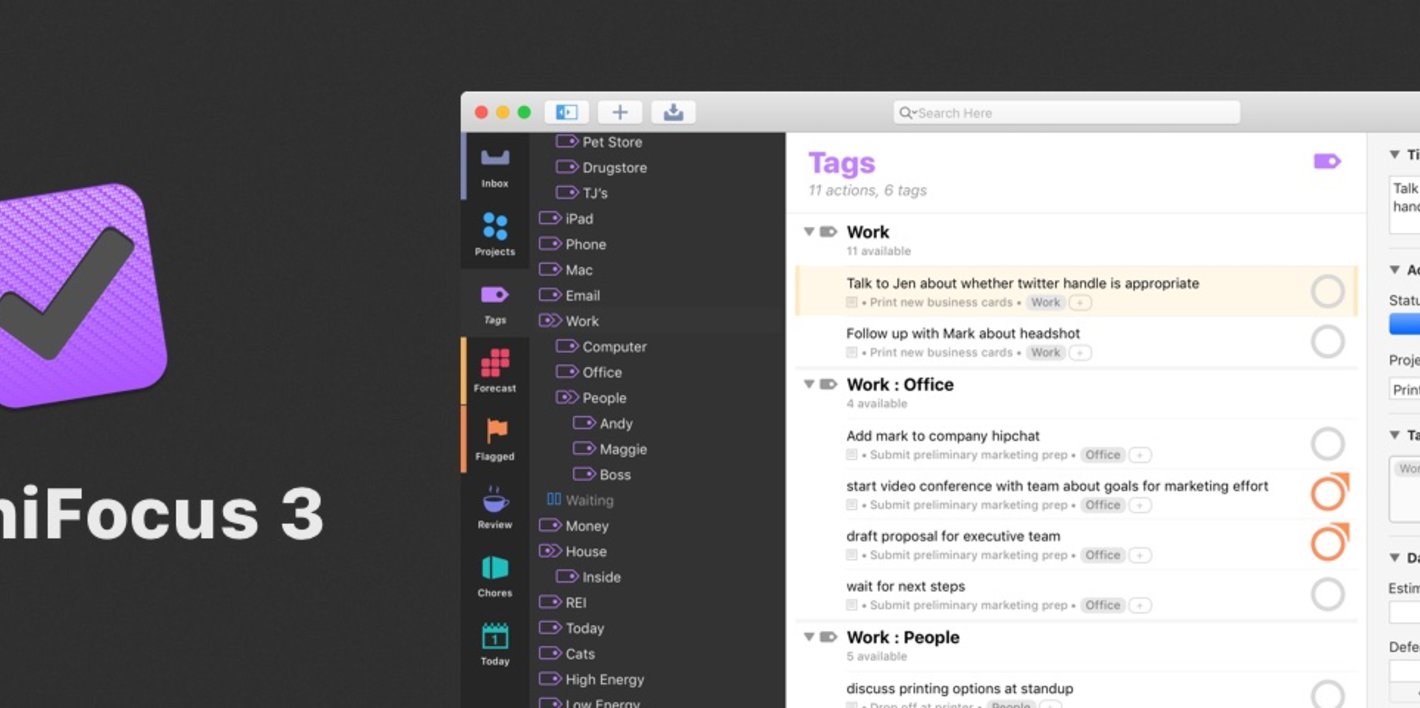The image size is (1420, 708).
Task: Open note icon under 'Add mark to company hipchat'
Action: [x=852, y=455]
